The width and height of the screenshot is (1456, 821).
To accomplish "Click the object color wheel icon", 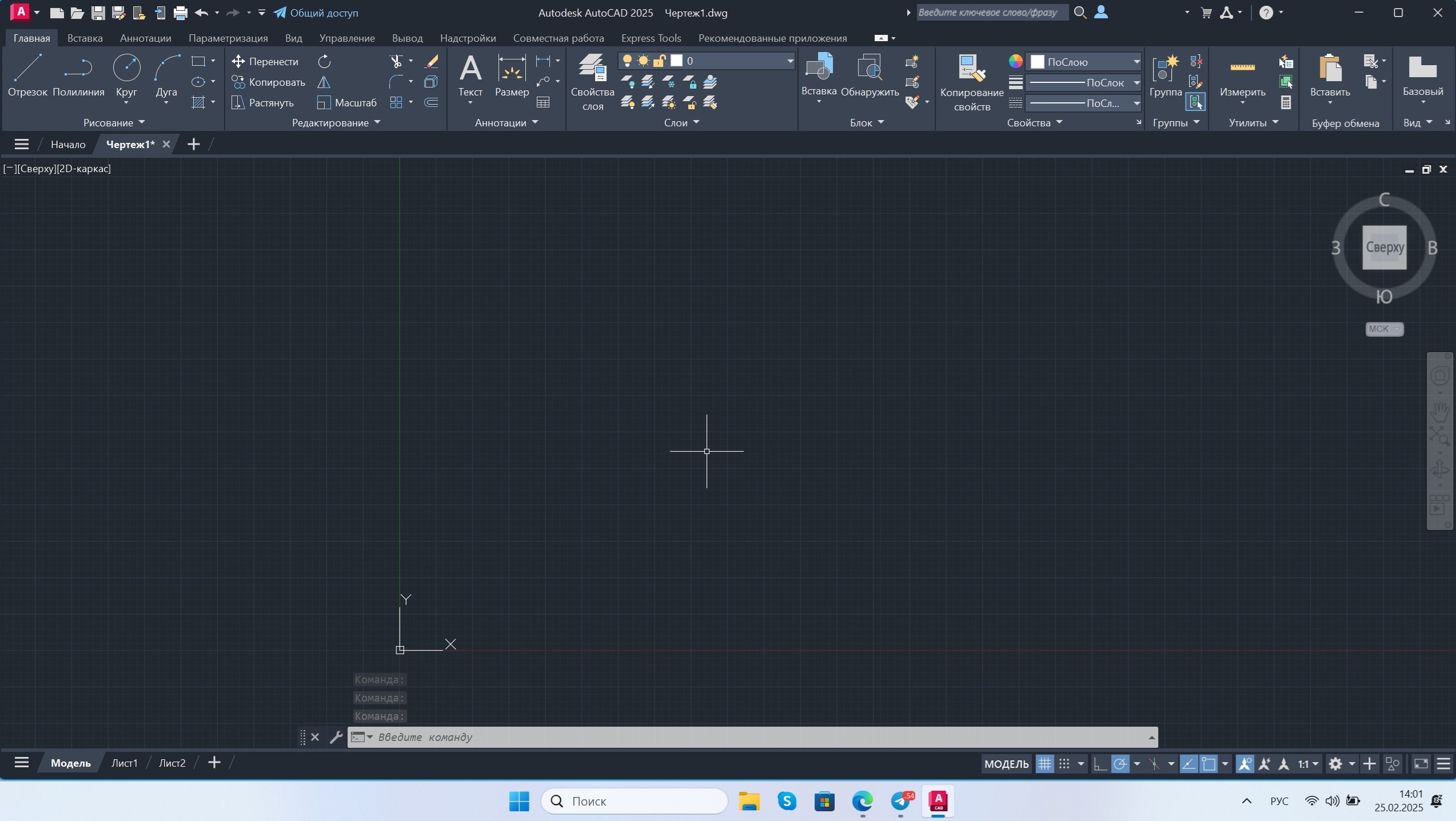I will 1016,61.
